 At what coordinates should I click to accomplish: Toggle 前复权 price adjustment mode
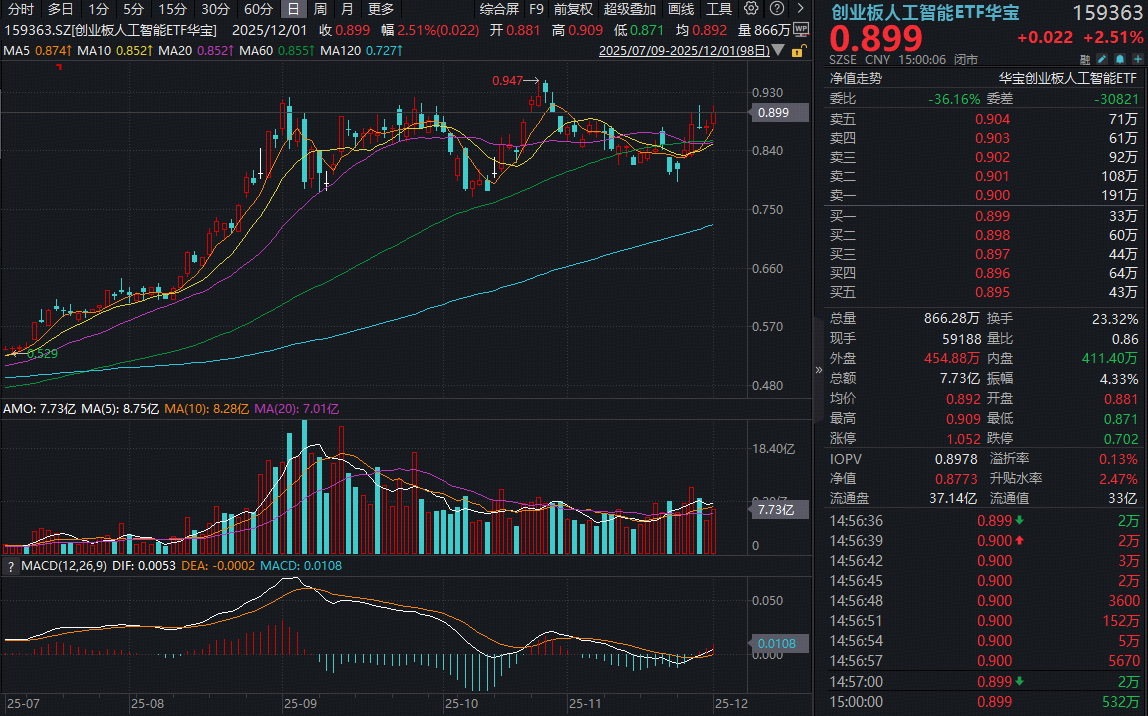pos(573,9)
